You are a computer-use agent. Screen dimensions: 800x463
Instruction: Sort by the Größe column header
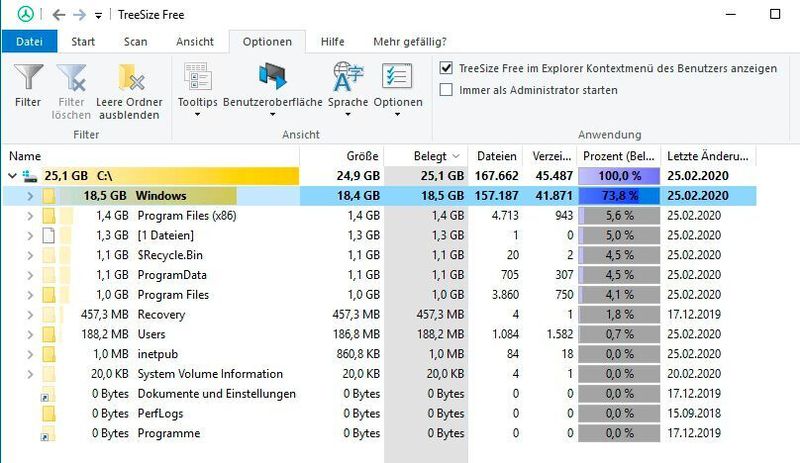tap(342, 156)
